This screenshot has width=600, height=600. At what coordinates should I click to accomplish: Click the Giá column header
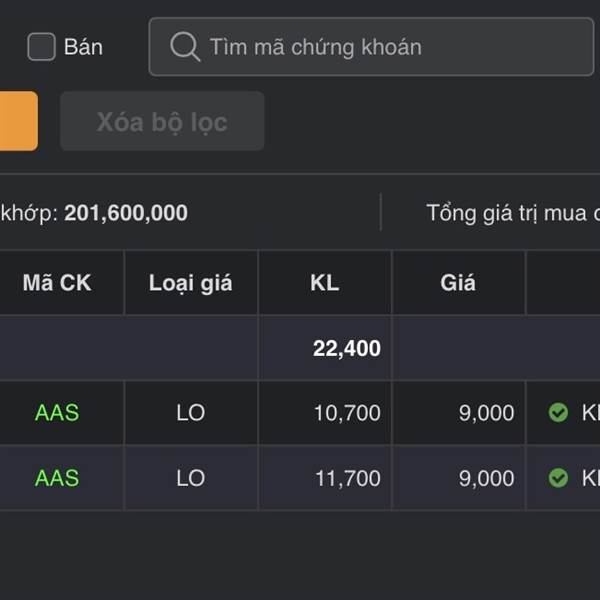[458, 283]
